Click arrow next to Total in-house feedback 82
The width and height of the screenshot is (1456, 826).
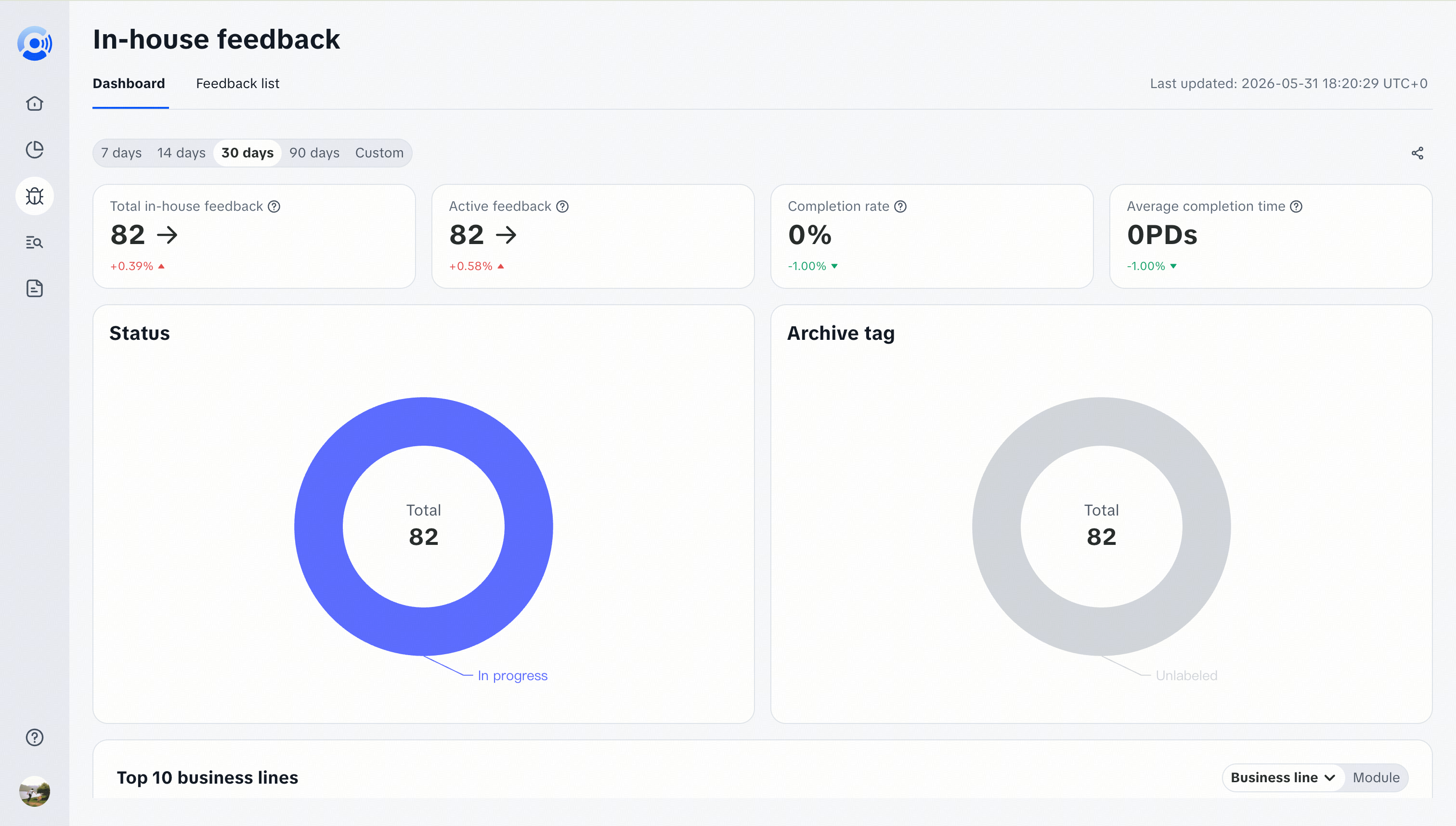(168, 235)
